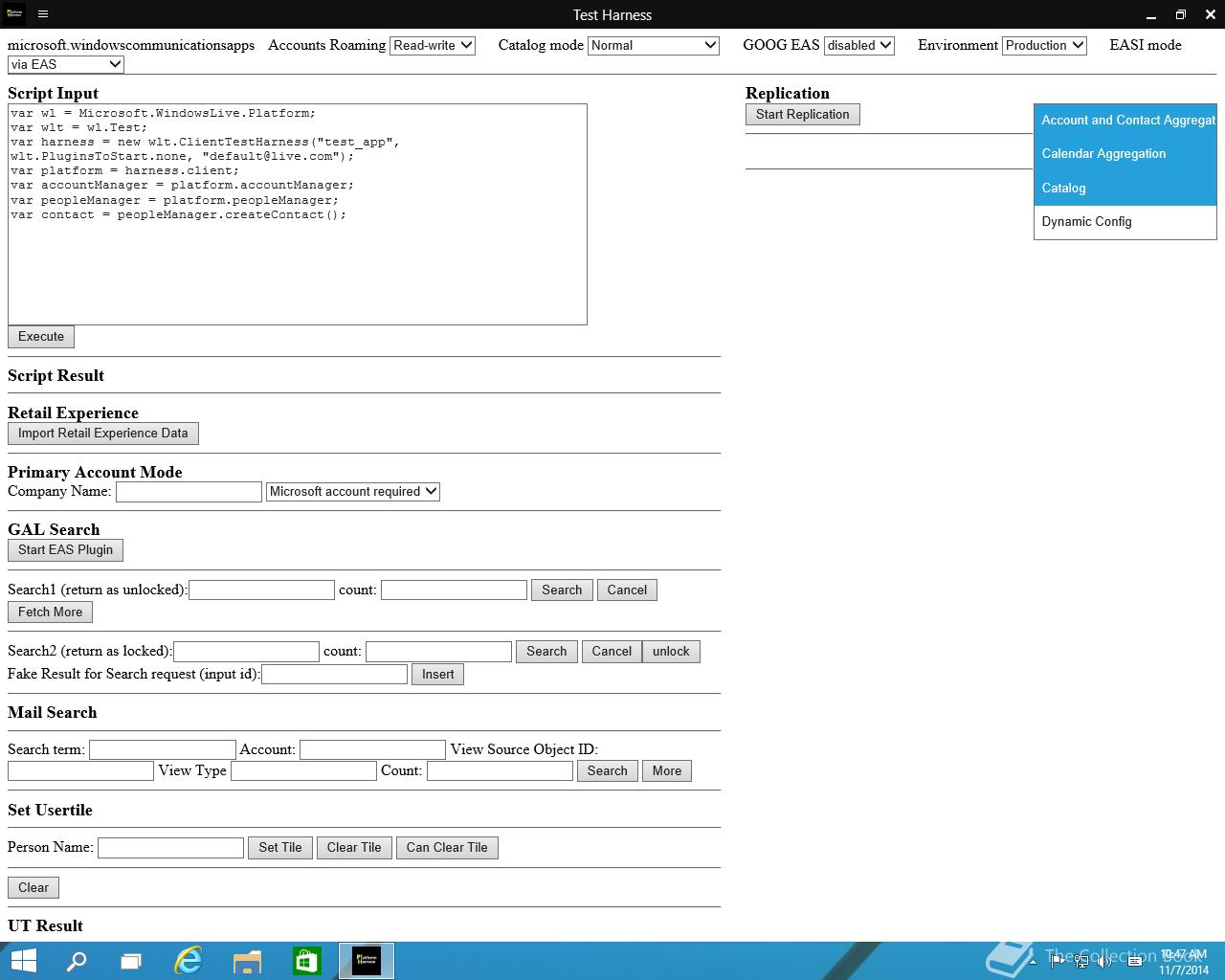Open the Windows Start button
This screenshot has width=1225, height=980.
point(23,961)
